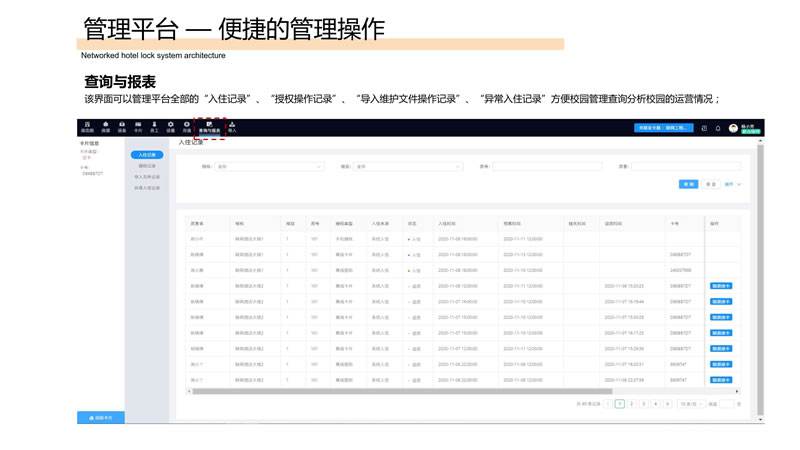Viewport: 800px width, 450px height.
Task: Open the rows-per-page dropdown
Action: coord(691,404)
